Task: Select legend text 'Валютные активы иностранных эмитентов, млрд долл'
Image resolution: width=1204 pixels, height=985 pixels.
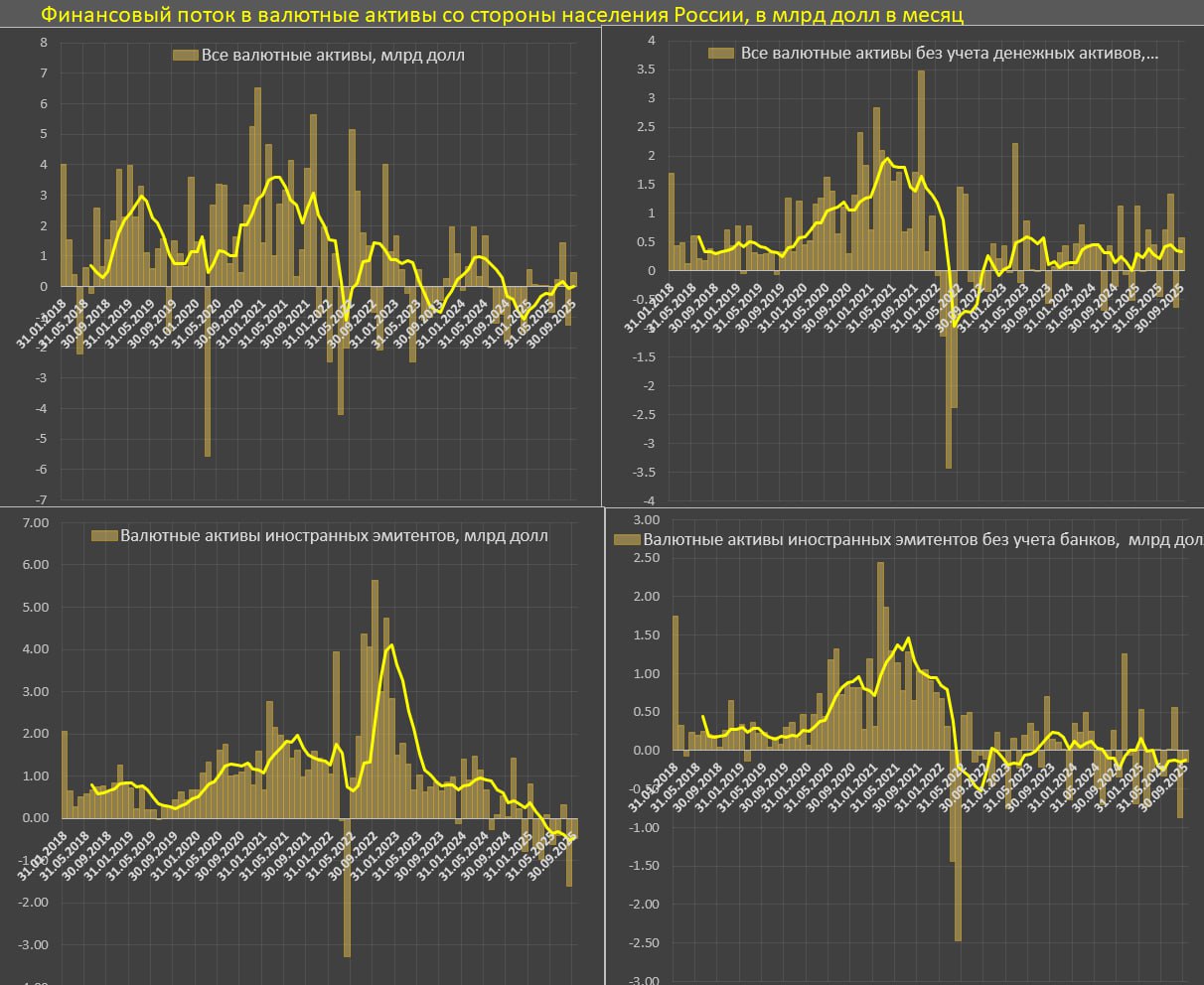Action: pos(334,536)
